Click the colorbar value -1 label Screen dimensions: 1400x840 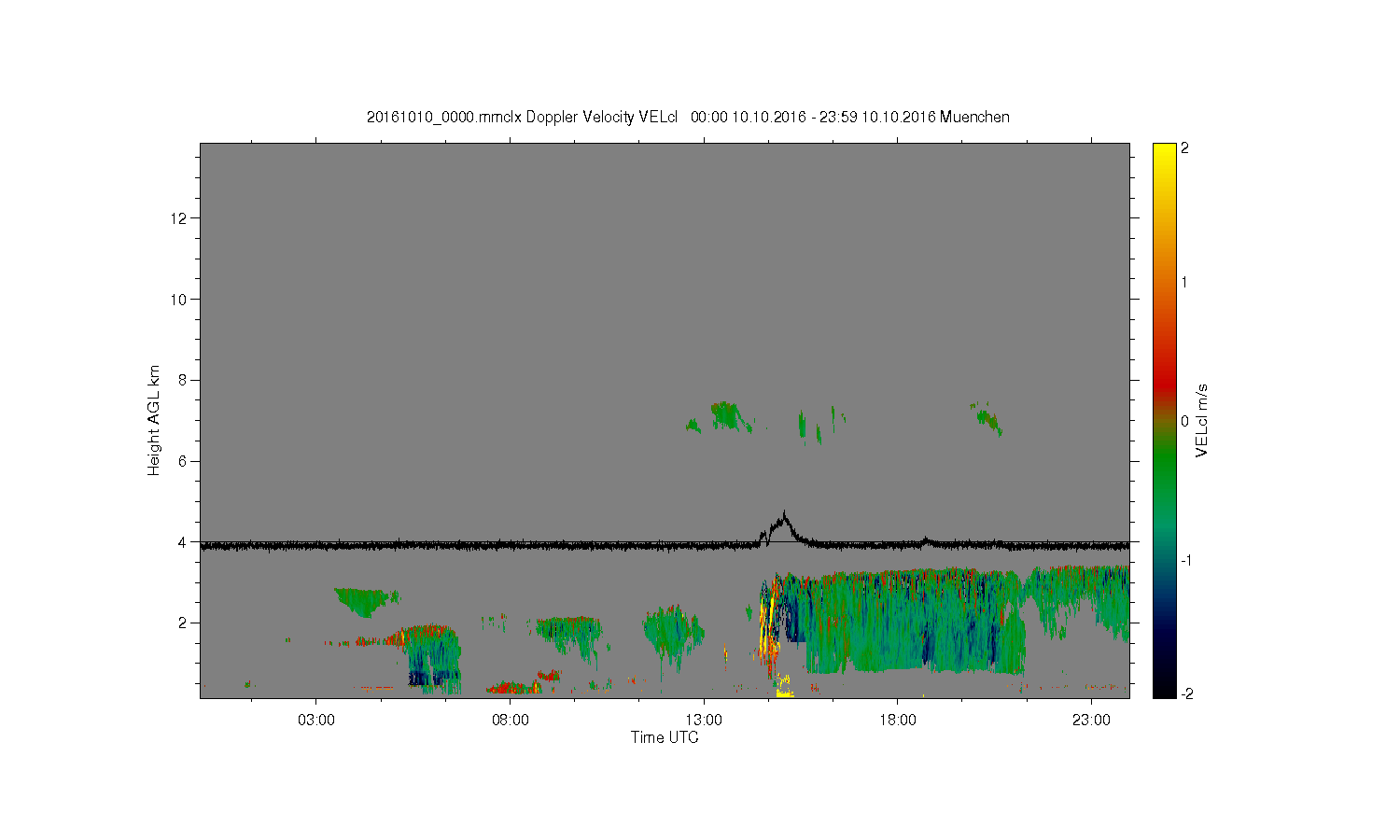click(x=1185, y=560)
